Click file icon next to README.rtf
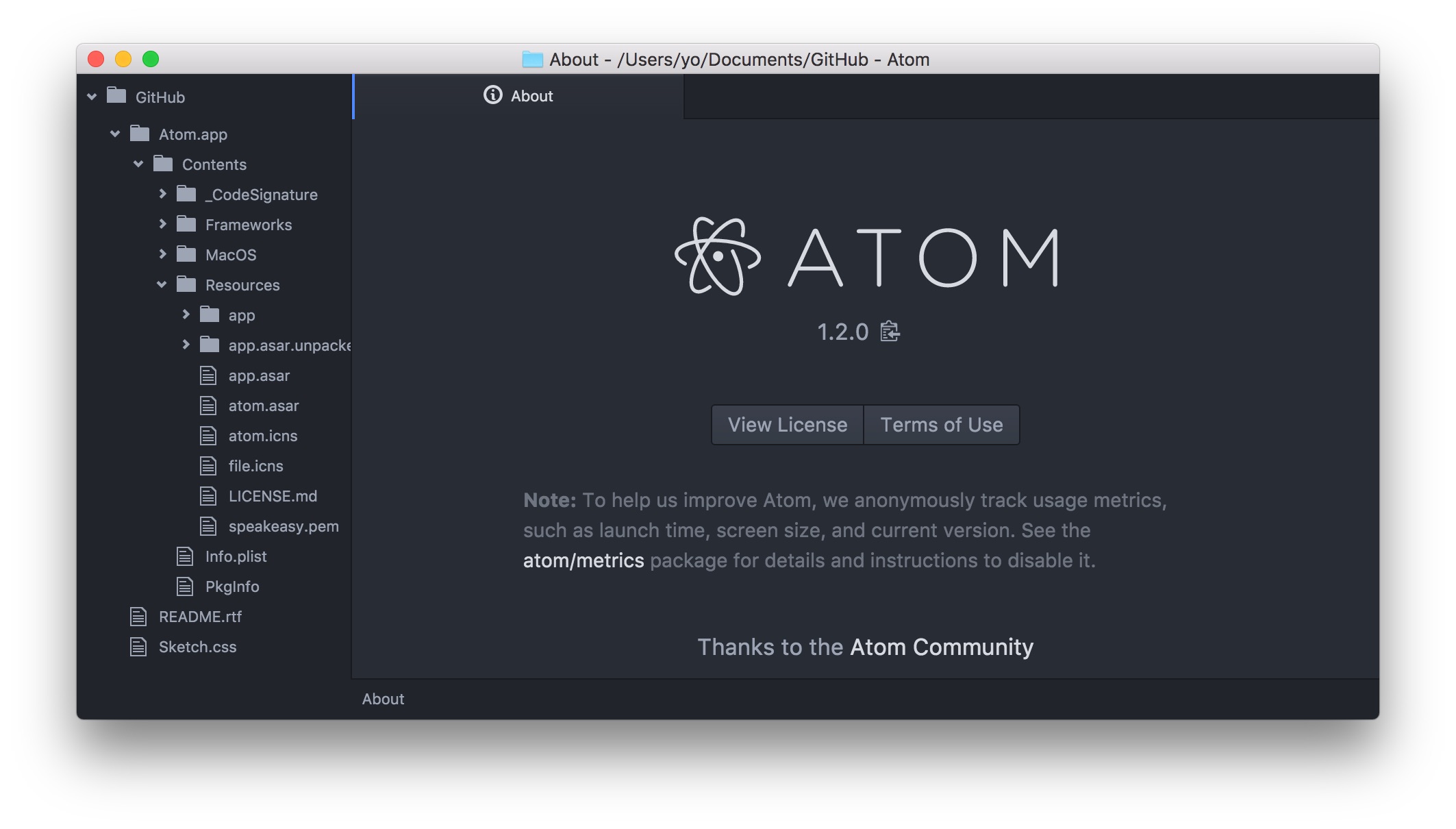The height and width of the screenshot is (829, 1456). tap(138, 617)
